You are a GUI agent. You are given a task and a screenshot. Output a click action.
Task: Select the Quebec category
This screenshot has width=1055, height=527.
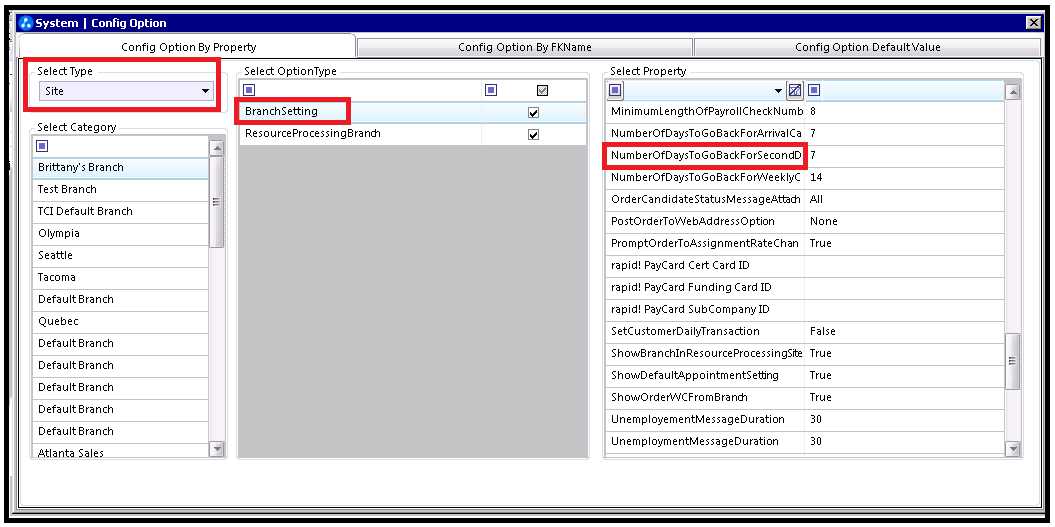point(121,322)
